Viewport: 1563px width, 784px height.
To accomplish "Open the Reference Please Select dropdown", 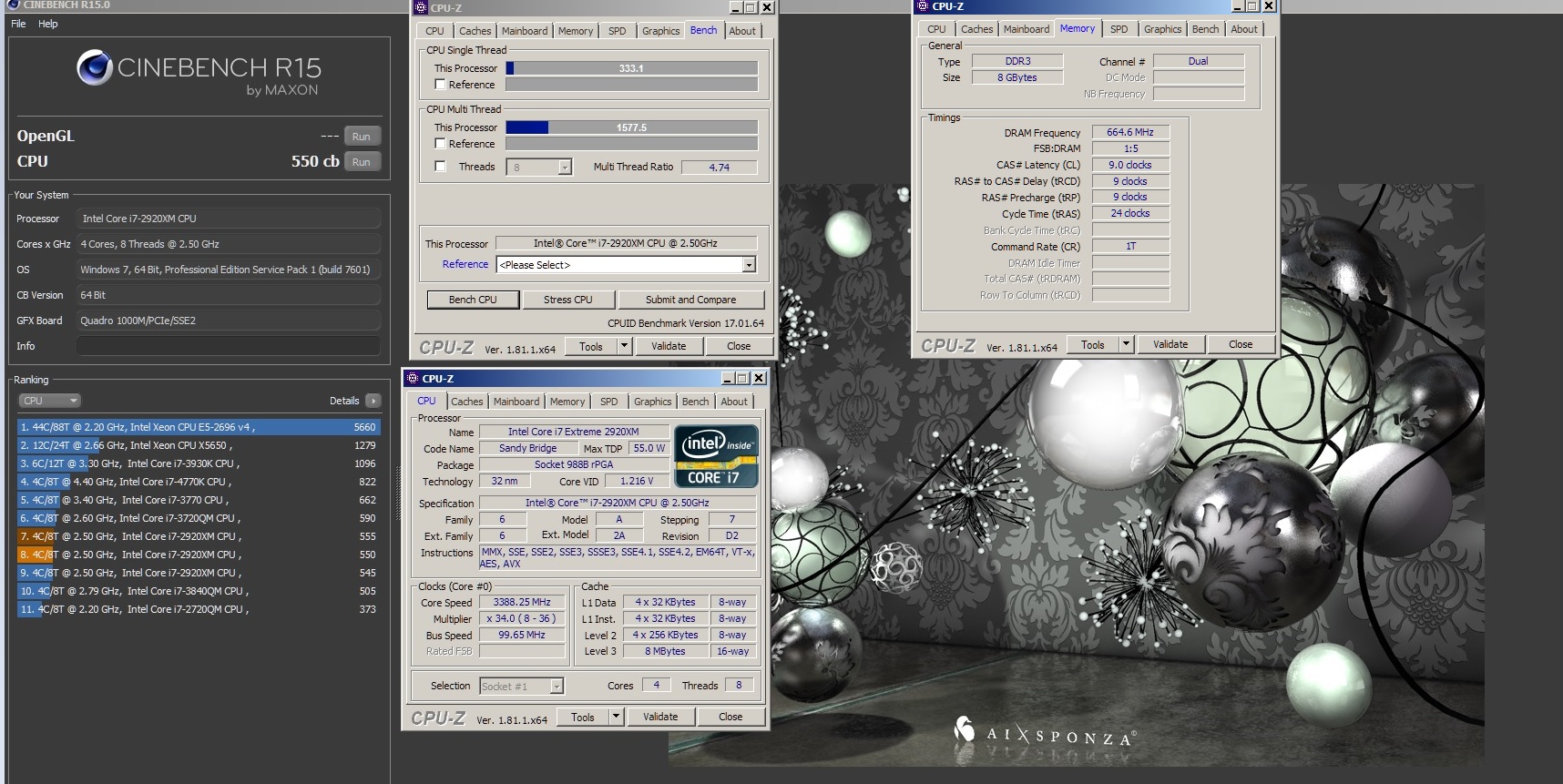I will point(749,265).
